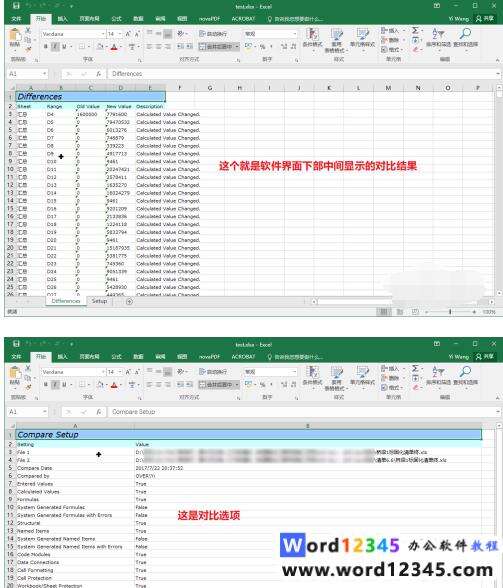The width and height of the screenshot is (503, 588).
Task: Toggle Wrap Text in upper window
Action: coord(213,34)
